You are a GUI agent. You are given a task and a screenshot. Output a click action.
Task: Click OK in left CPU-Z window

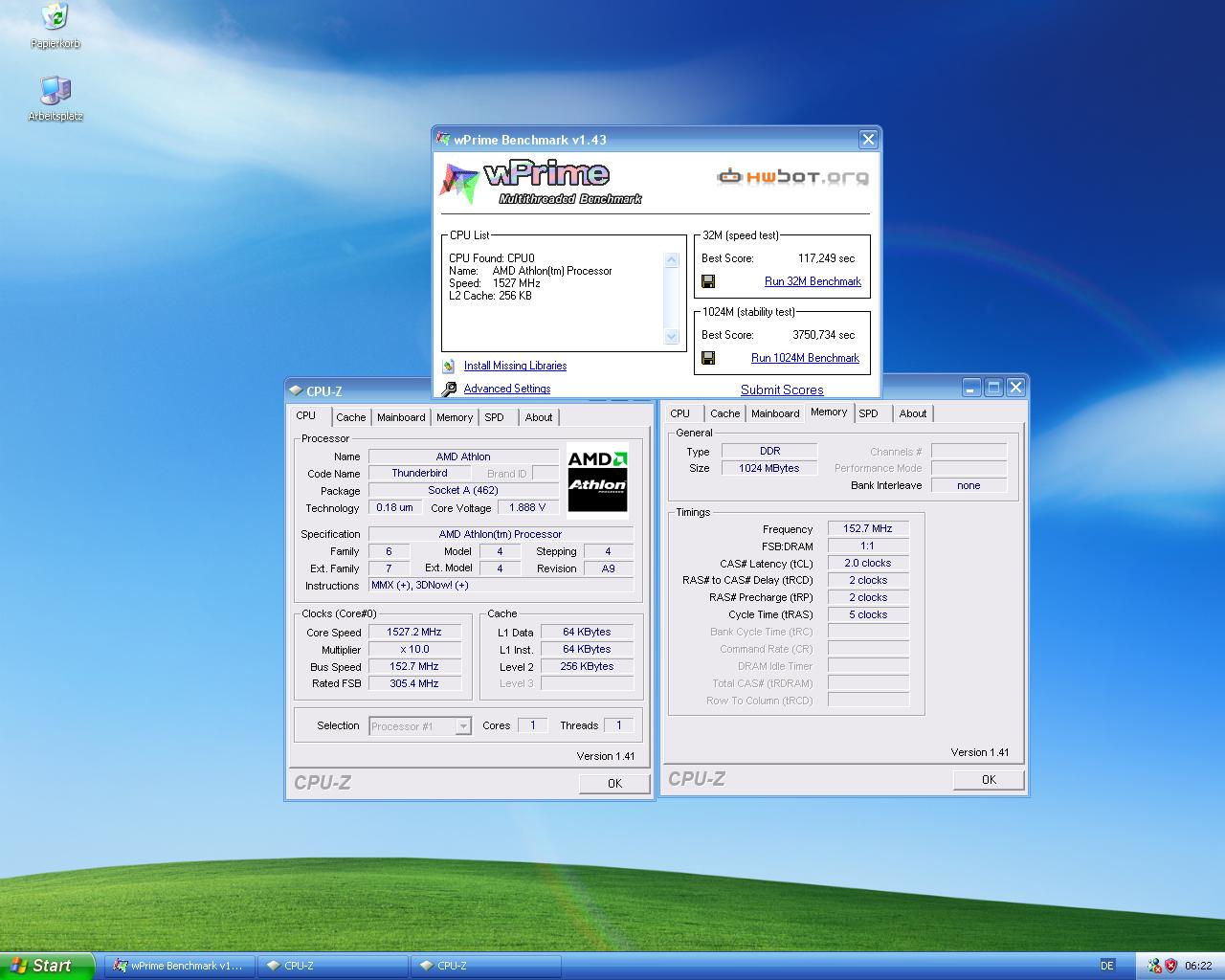614,783
